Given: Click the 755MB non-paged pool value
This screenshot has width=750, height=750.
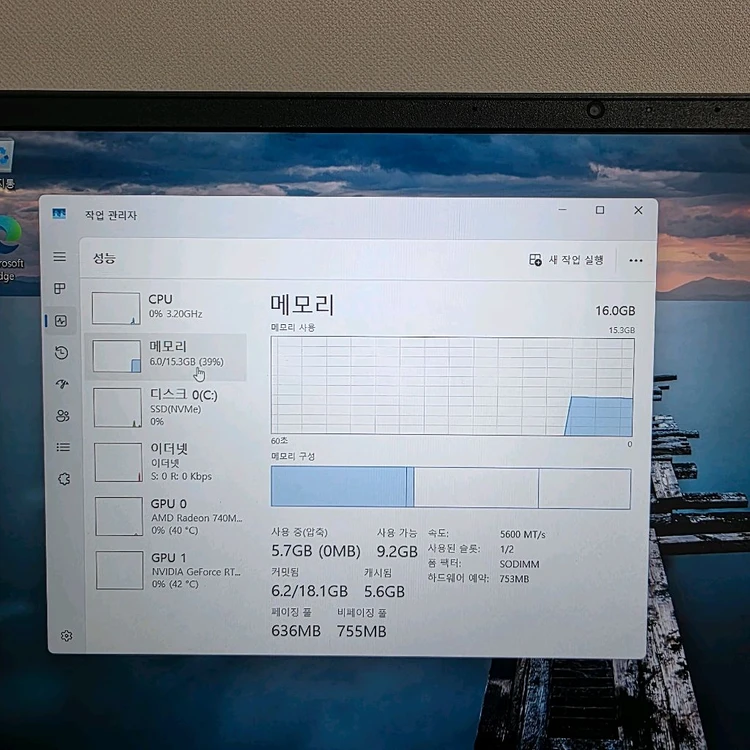Looking at the screenshot, I should (x=361, y=631).
